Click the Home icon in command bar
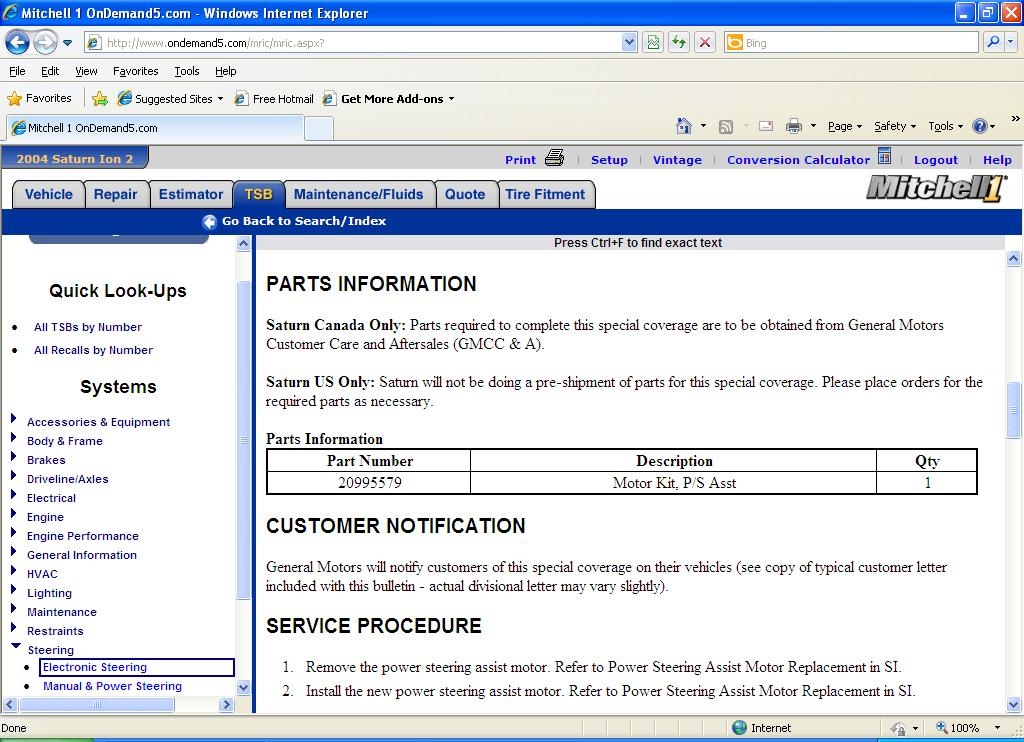Viewport: 1024px width, 742px height. click(684, 126)
